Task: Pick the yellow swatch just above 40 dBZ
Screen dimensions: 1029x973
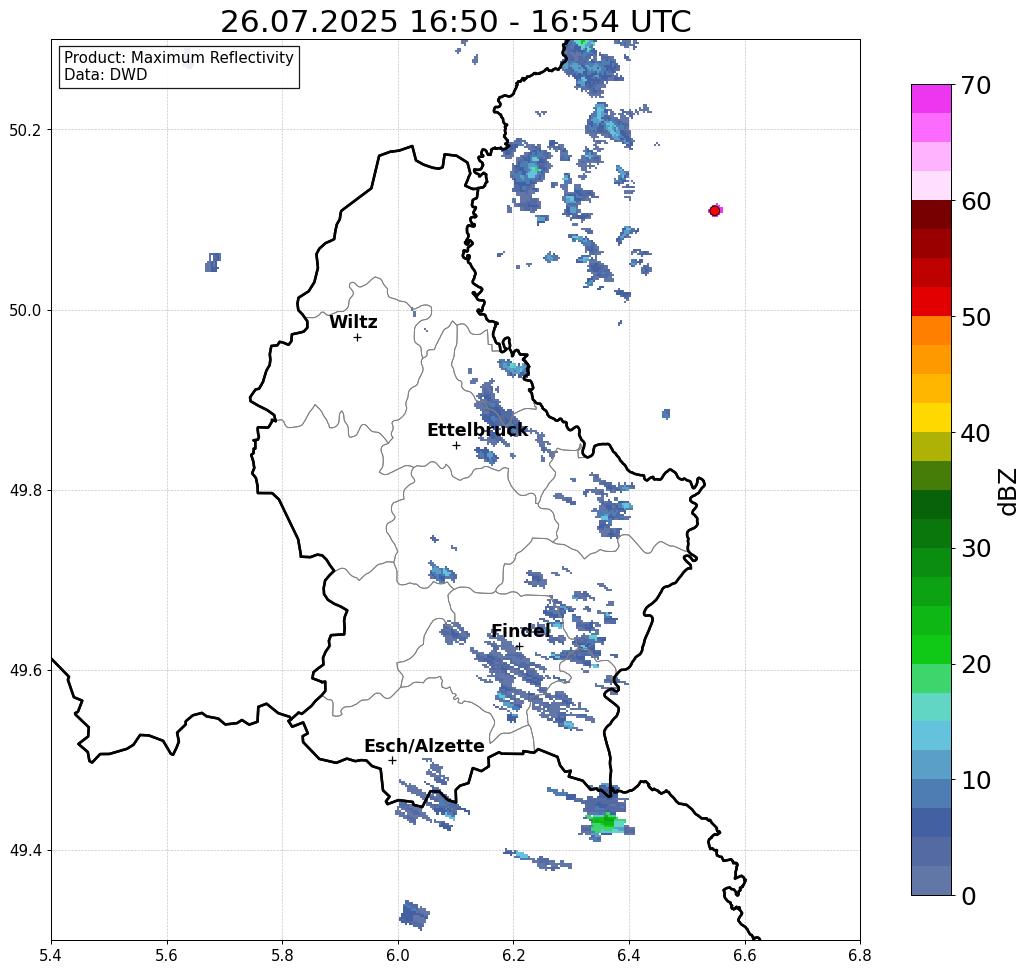Action: point(931,417)
